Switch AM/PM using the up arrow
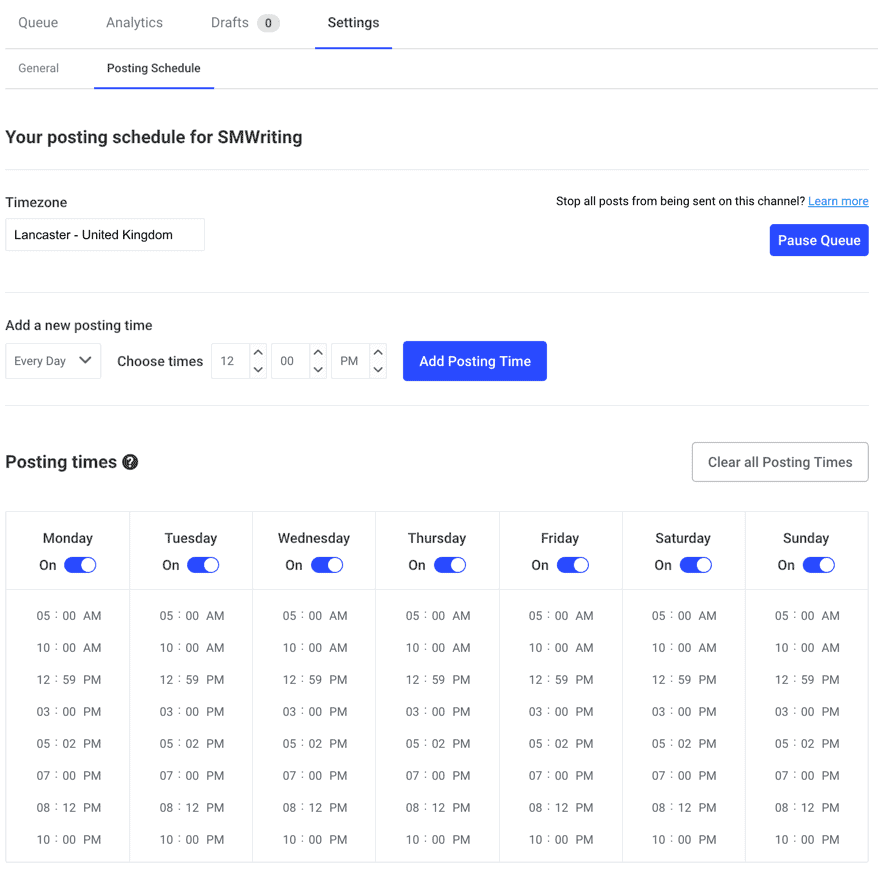This screenshot has height=871, width=878. click(x=378, y=352)
